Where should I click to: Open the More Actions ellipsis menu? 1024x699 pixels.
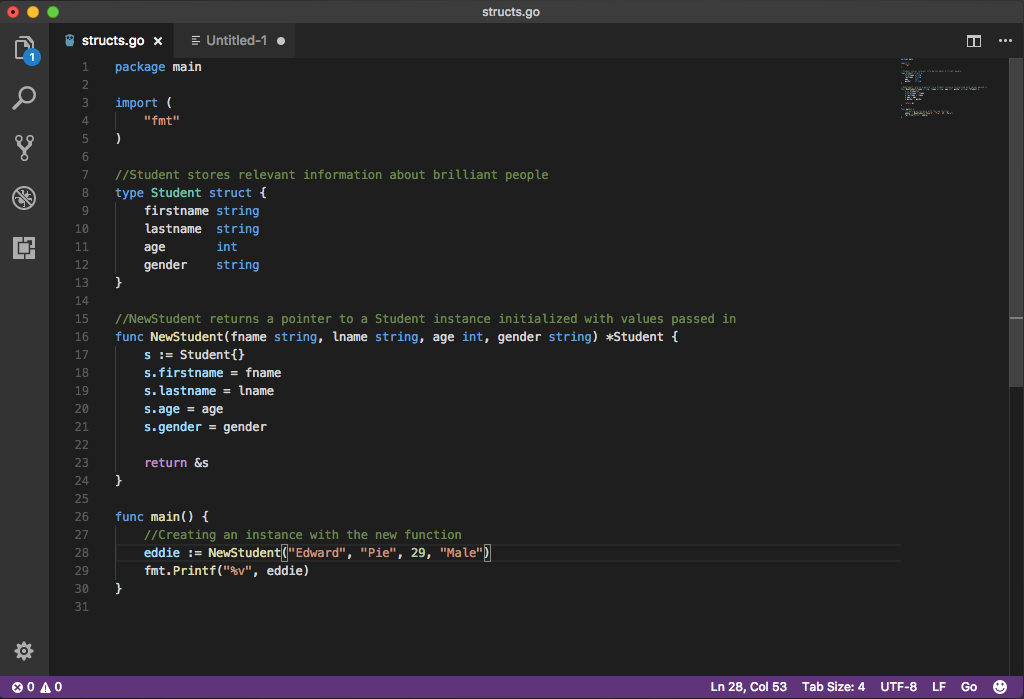coord(1005,41)
